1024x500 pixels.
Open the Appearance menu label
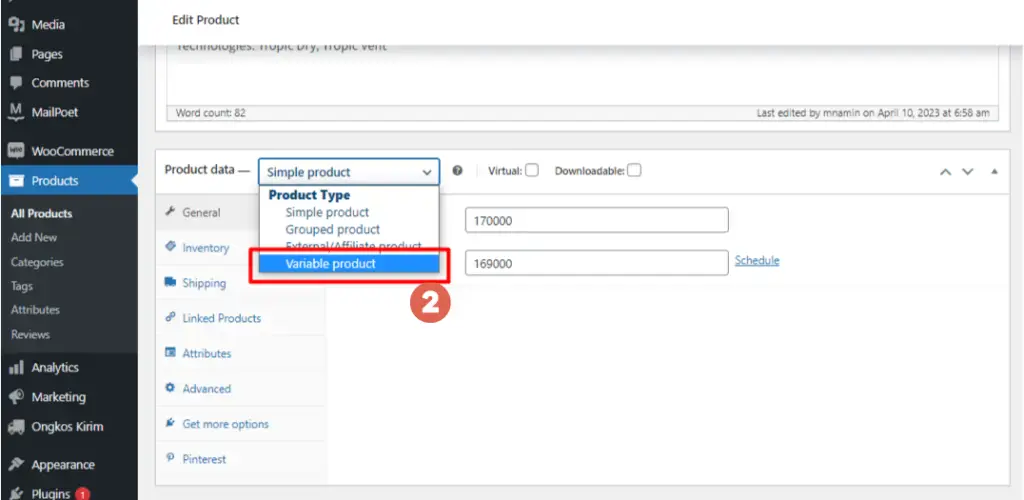pyautogui.click(x=63, y=465)
